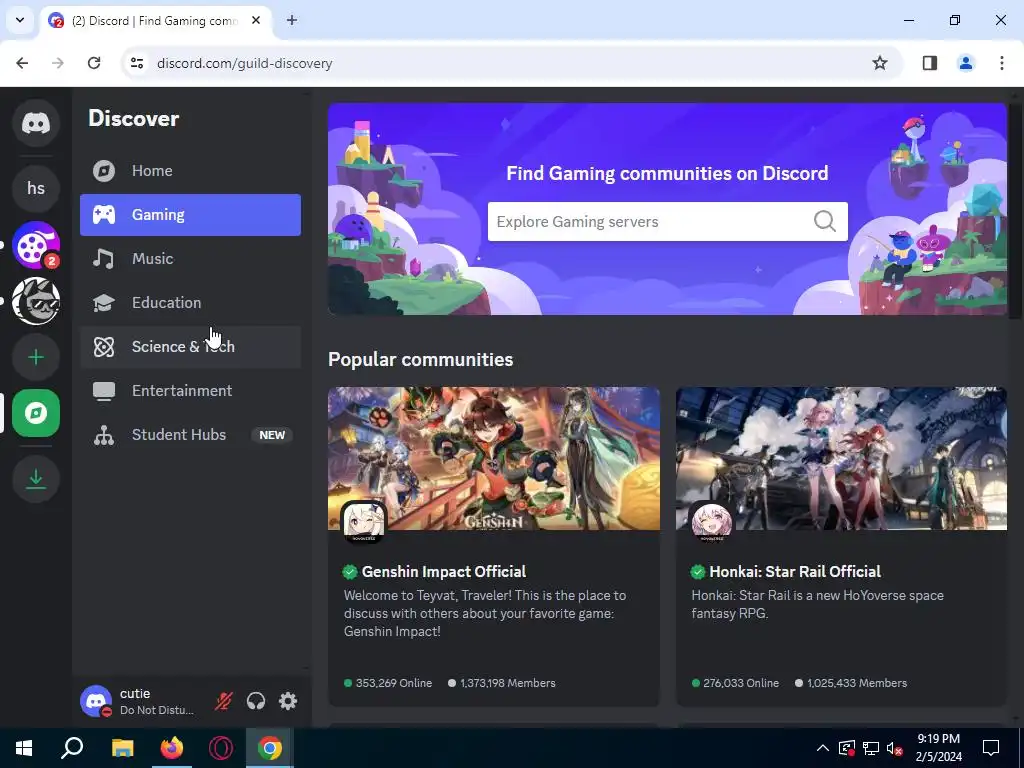This screenshot has height=768, width=1024.
Task: Click the Chrome profile avatar
Action: (x=965, y=63)
